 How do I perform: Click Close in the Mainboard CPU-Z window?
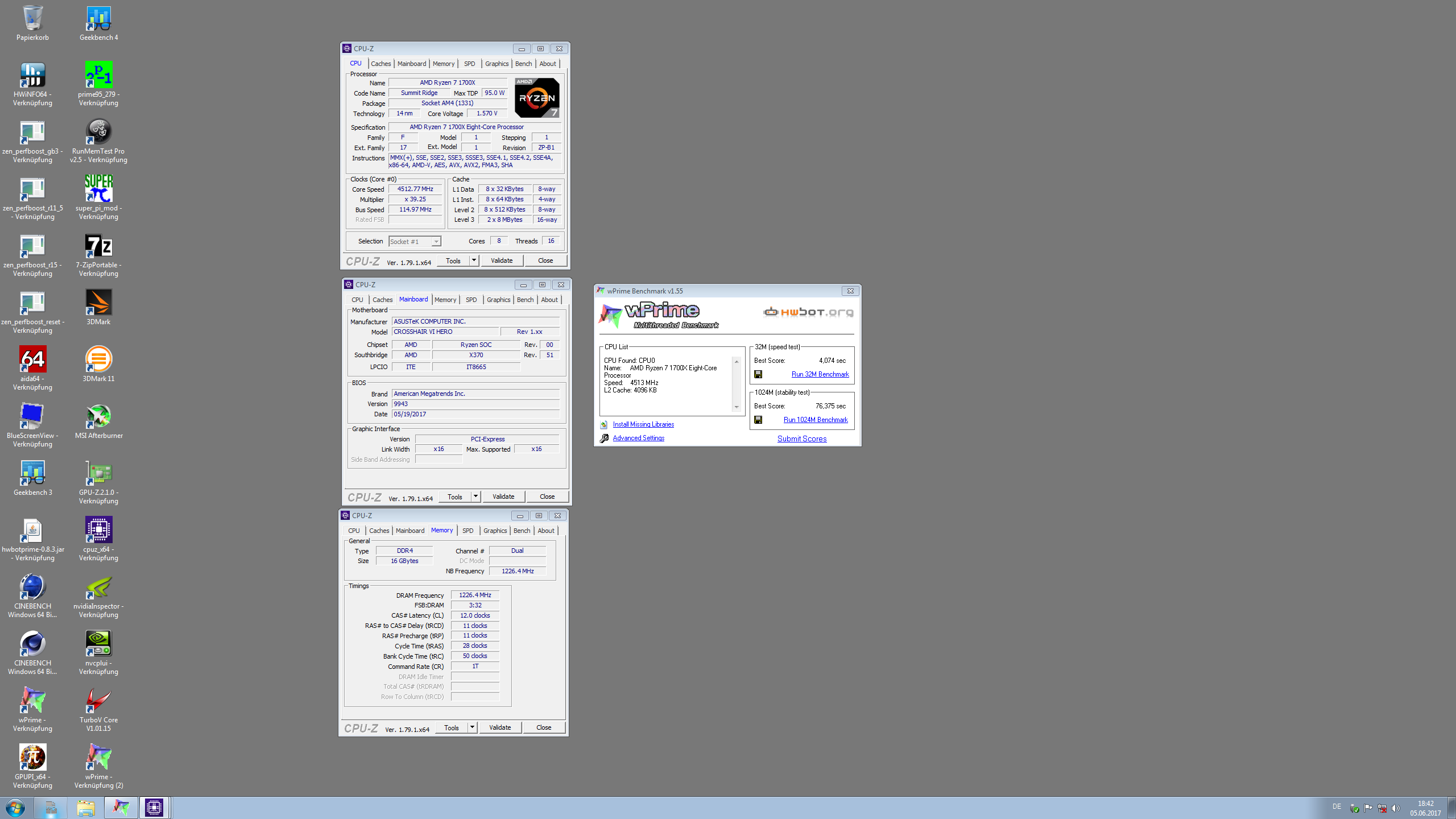click(x=547, y=497)
